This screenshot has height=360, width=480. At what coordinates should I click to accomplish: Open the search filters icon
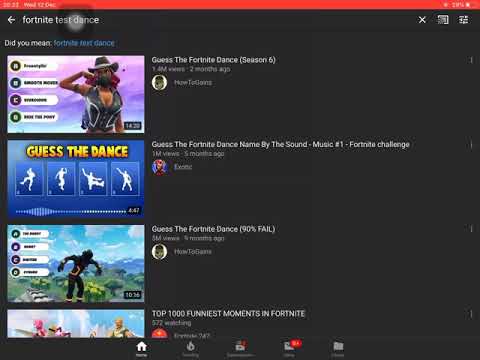[x=464, y=20]
